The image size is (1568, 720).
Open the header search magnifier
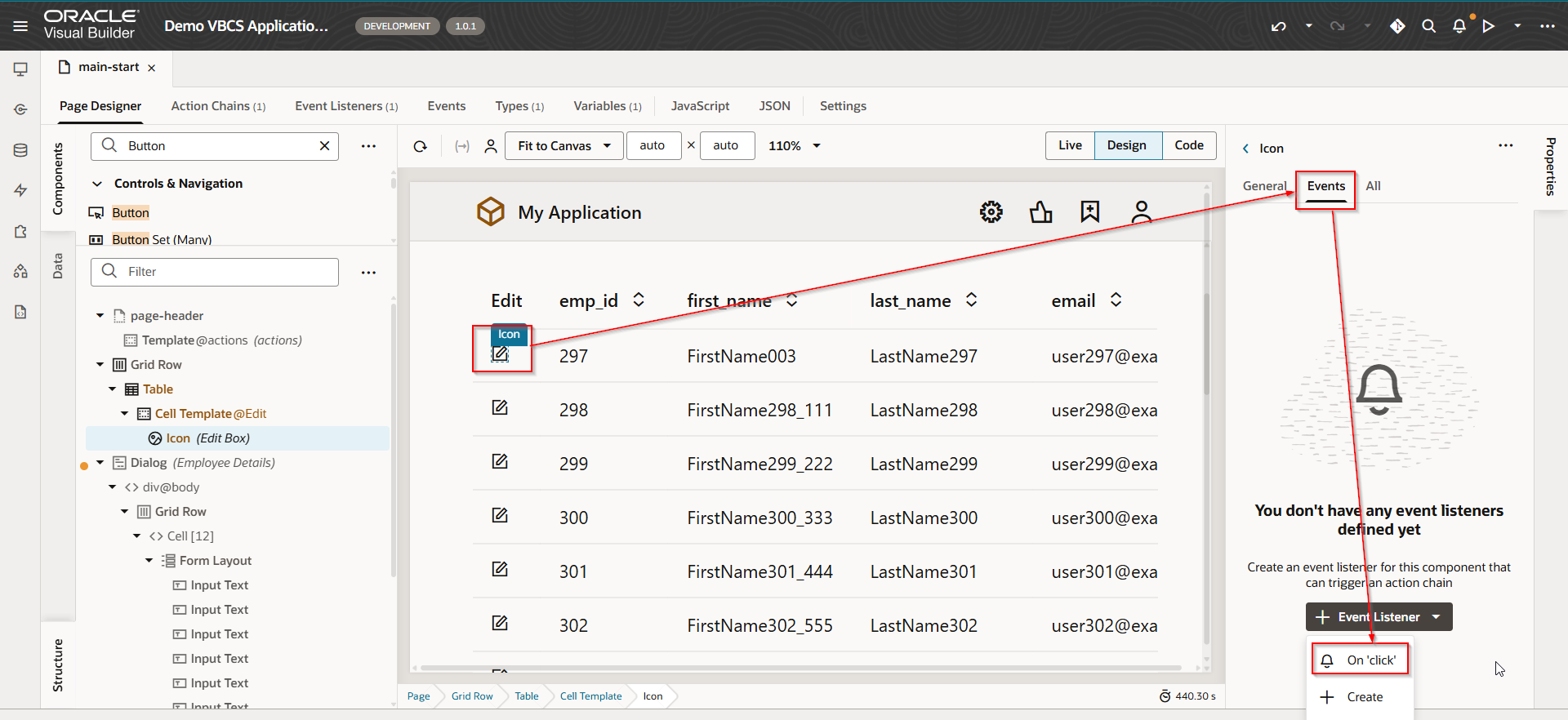click(x=1428, y=26)
